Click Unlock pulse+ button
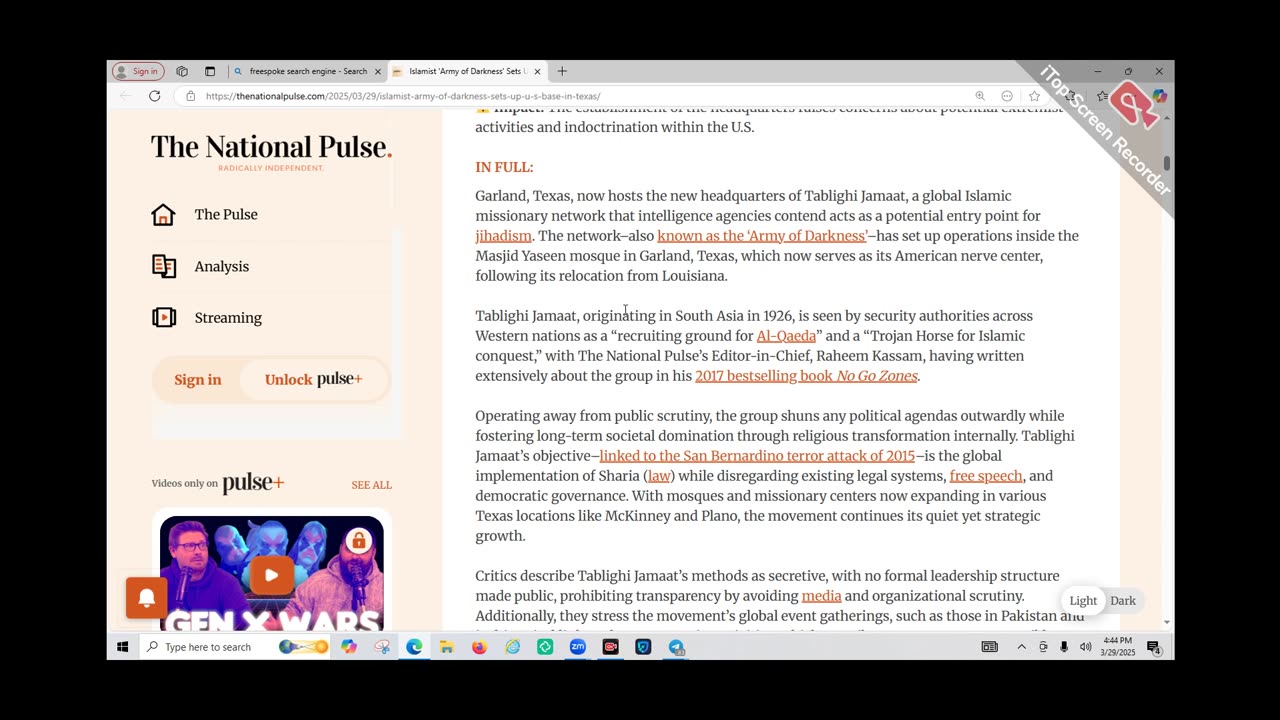 (314, 379)
